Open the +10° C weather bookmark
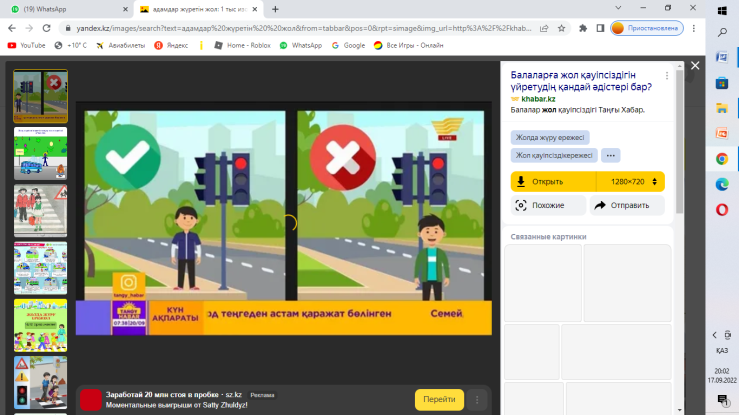This screenshot has width=739, height=415. coord(71,45)
